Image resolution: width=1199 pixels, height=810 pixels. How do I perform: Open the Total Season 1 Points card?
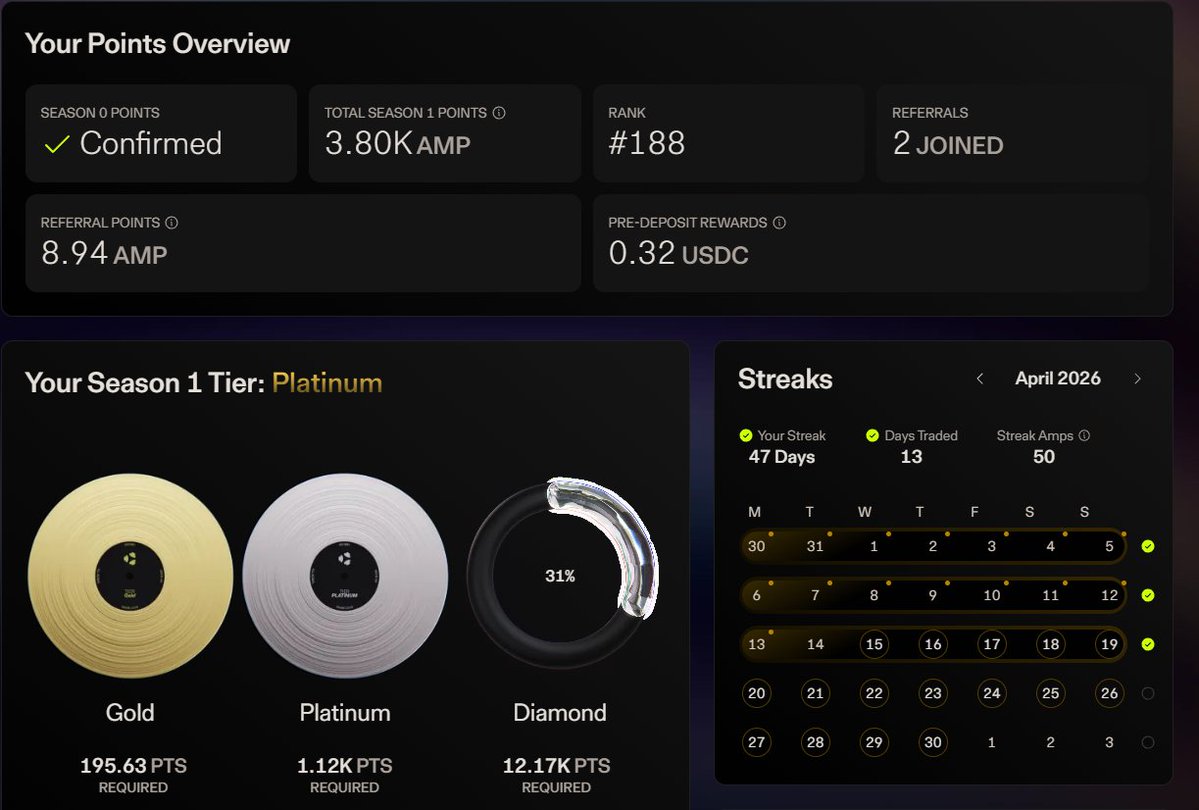point(445,133)
